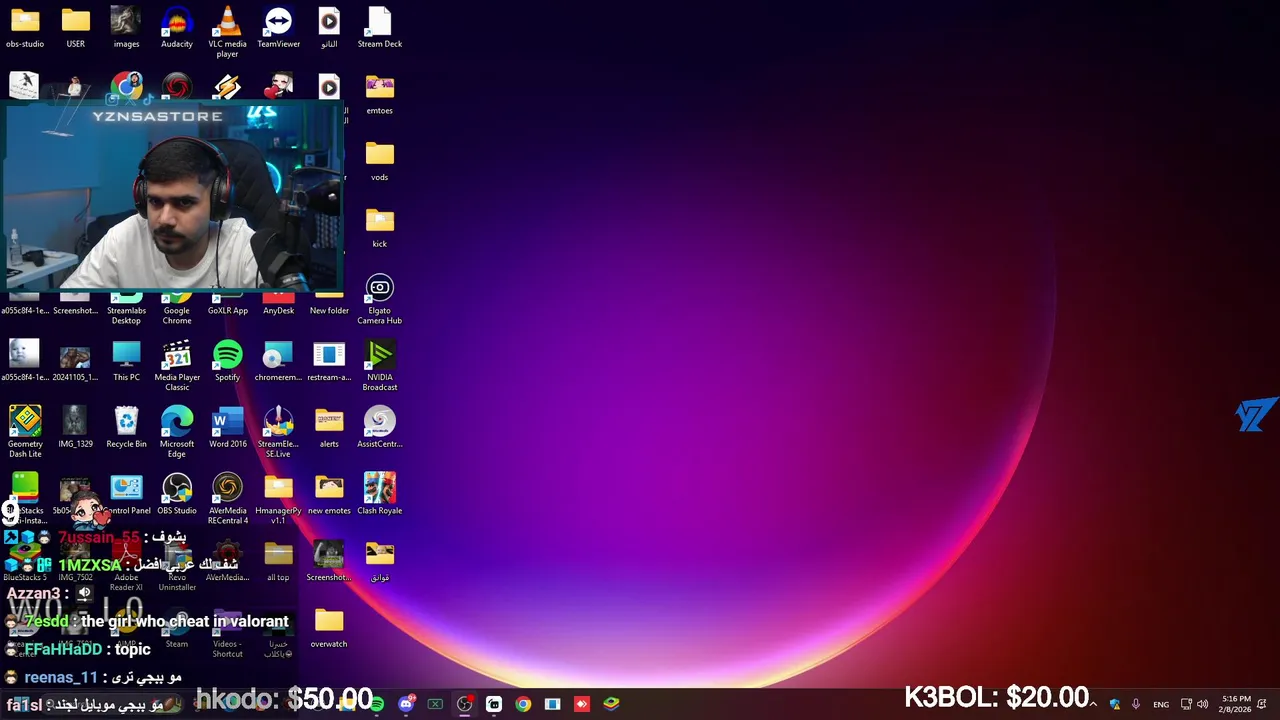This screenshot has height=720, width=1280.
Task: Switch input language from ENG
Action: [x=1161, y=704]
